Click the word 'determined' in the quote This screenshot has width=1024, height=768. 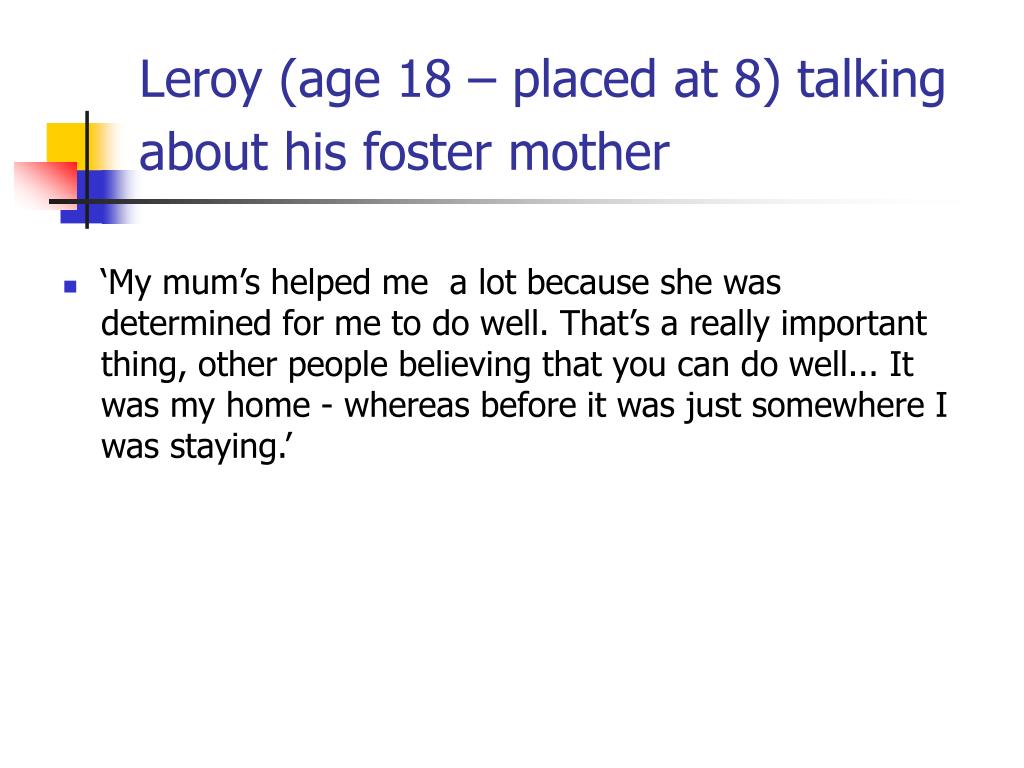pyautogui.click(x=186, y=323)
